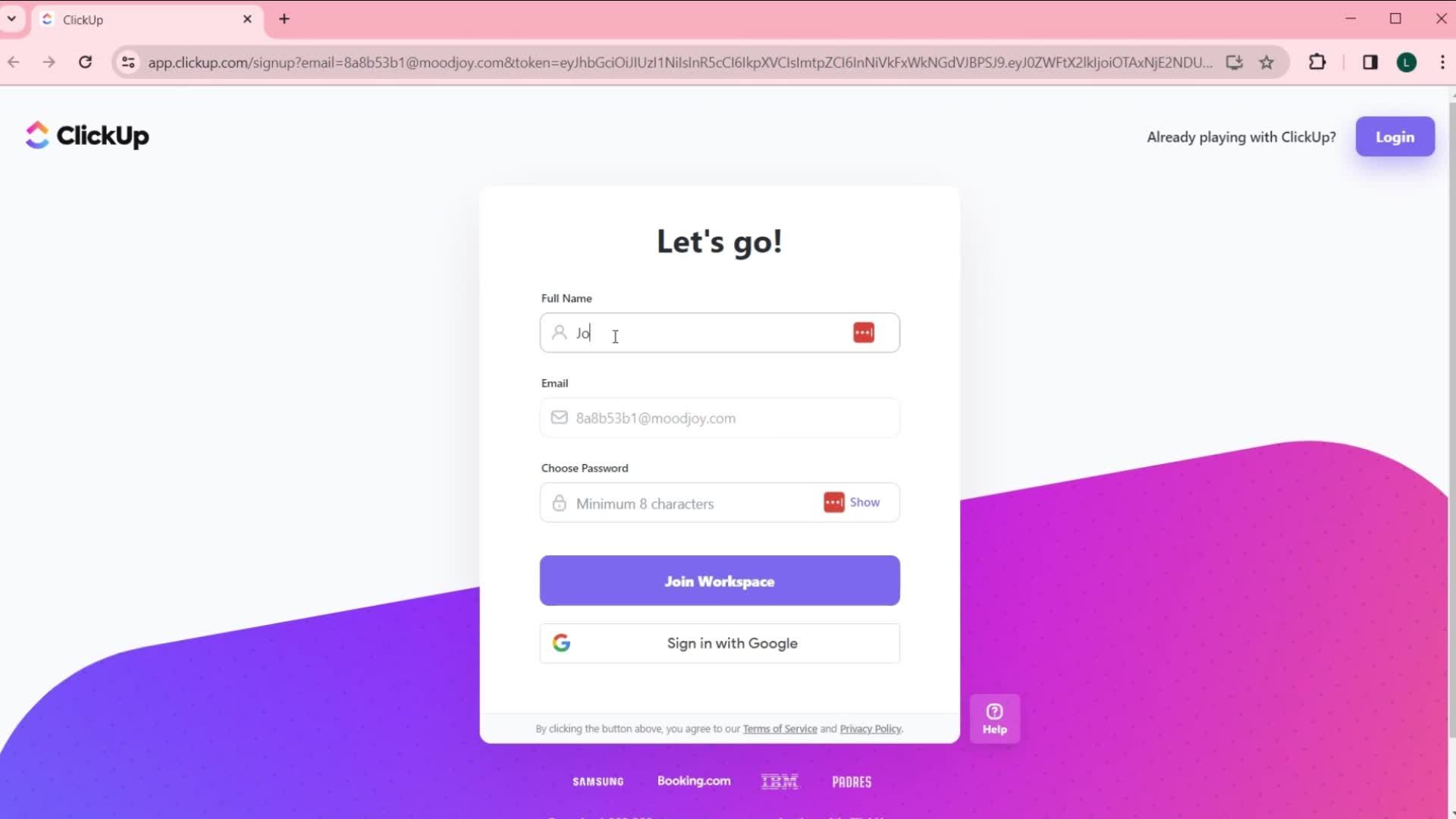The width and height of the screenshot is (1456, 819).
Task: Click the red dots icon next to password field
Action: pos(834,502)
